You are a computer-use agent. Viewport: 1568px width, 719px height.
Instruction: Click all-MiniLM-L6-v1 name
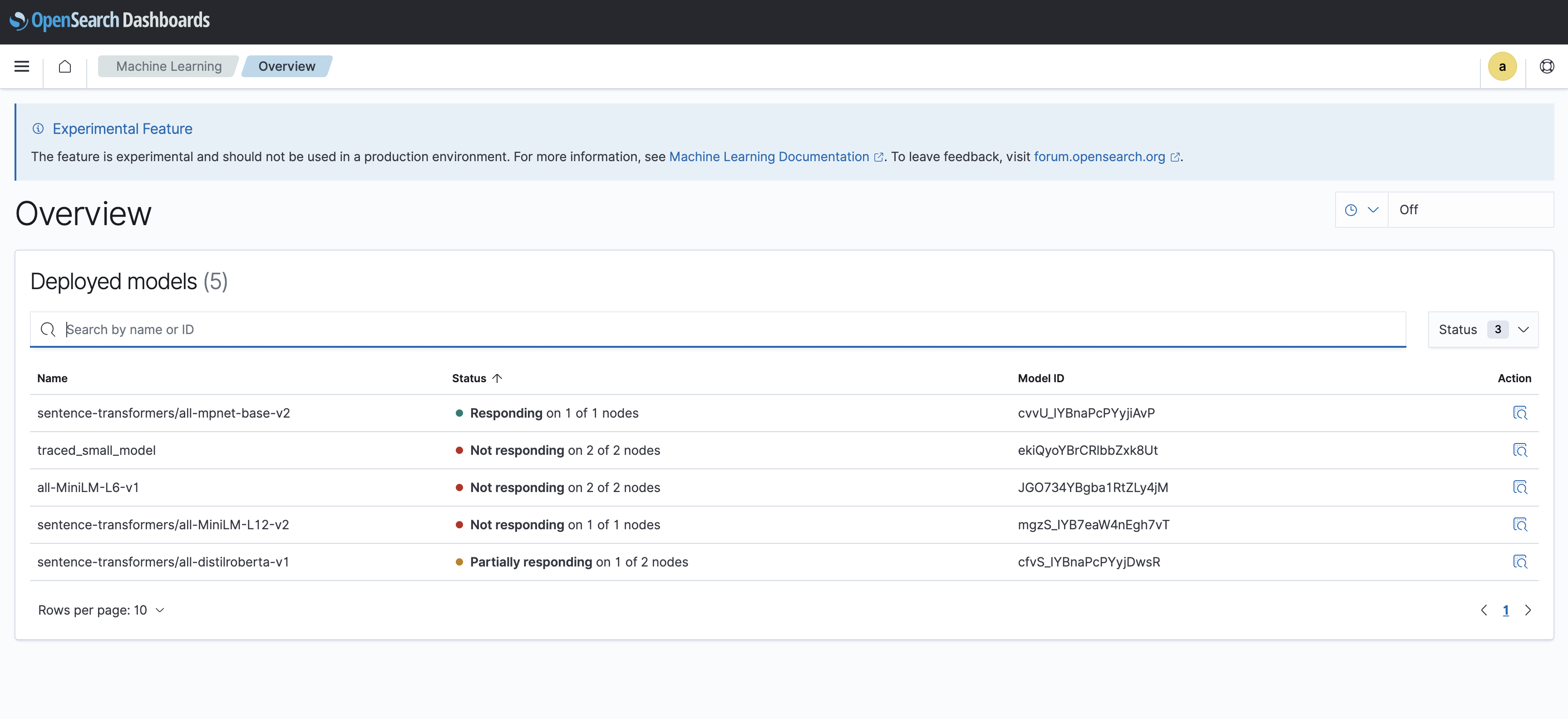pos(88,487)
